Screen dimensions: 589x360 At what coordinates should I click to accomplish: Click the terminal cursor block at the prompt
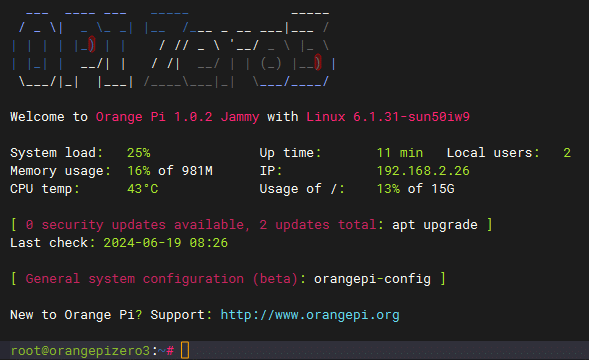point(185,350)
